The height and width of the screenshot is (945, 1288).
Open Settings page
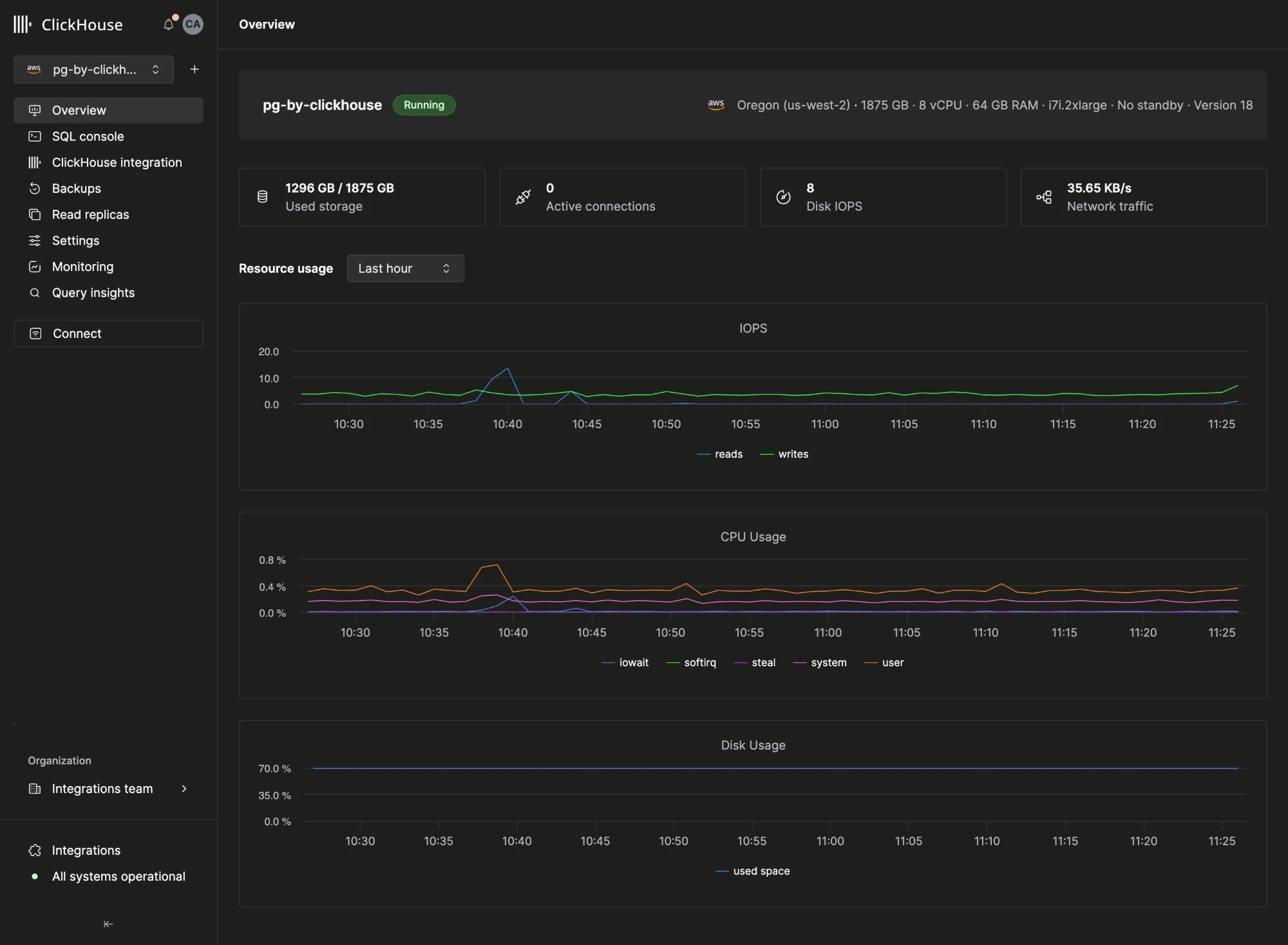coord(108,241)
